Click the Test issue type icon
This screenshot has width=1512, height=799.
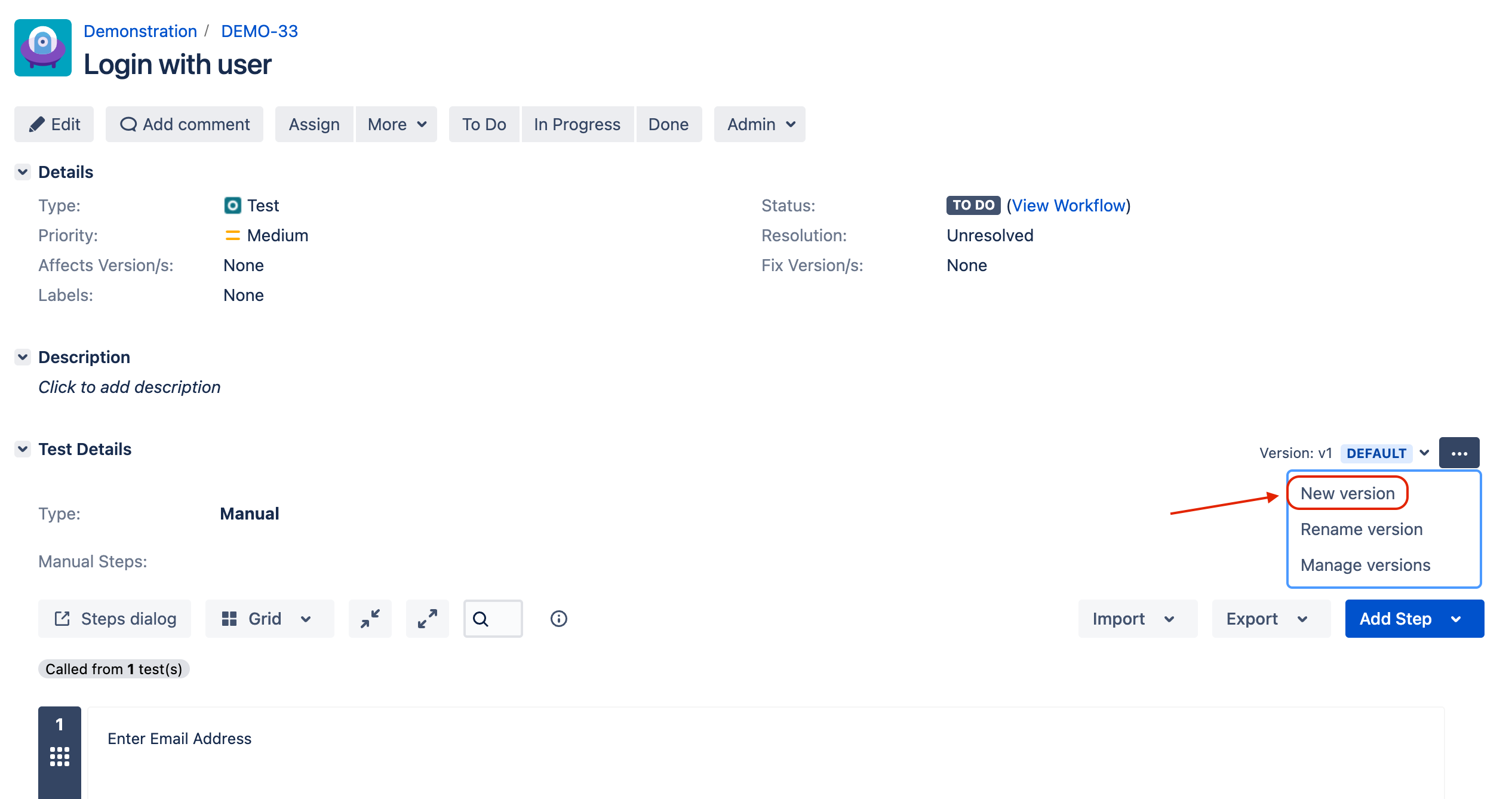[x=233, y=205]
